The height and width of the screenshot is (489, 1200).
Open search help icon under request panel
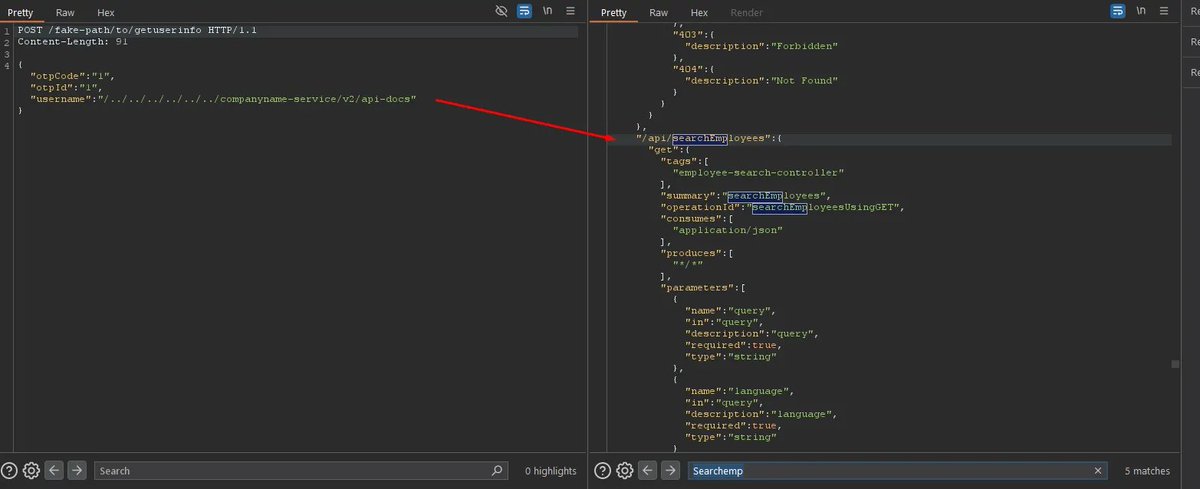9,470
